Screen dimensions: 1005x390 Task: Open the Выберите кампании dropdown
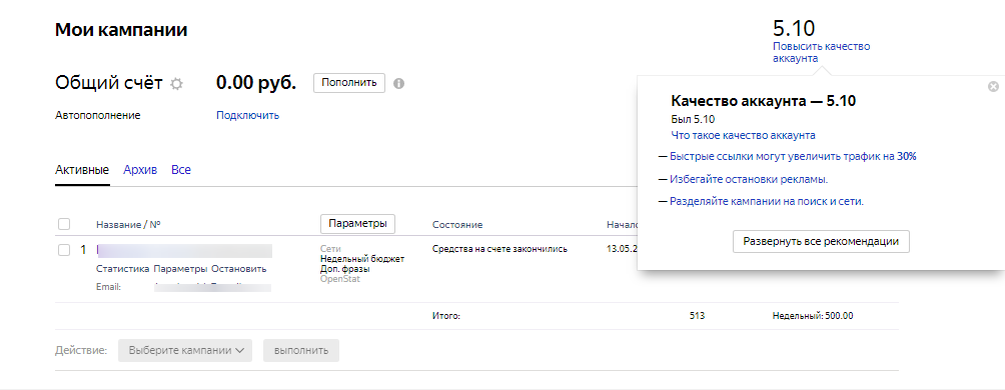click(x=185, y=350)
